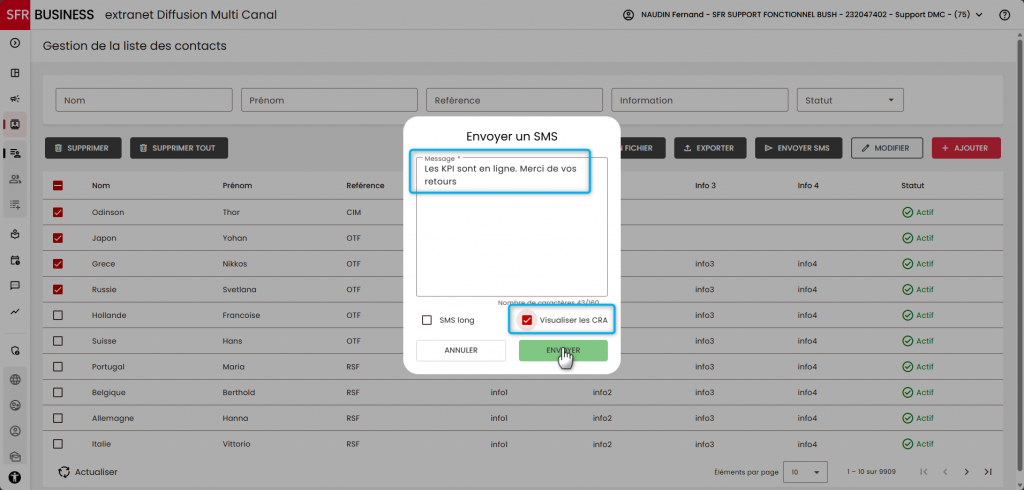Open the globe icon in the sidebar
Viewport: 1024px width, 490px height.
[15, 380]
